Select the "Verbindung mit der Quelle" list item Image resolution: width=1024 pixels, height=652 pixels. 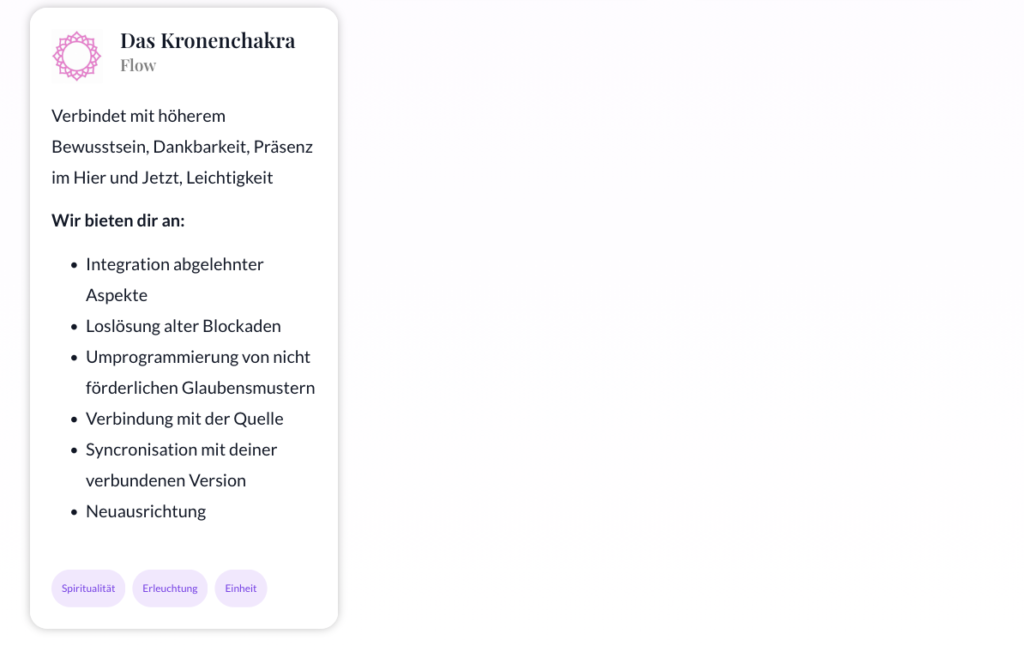184,418
